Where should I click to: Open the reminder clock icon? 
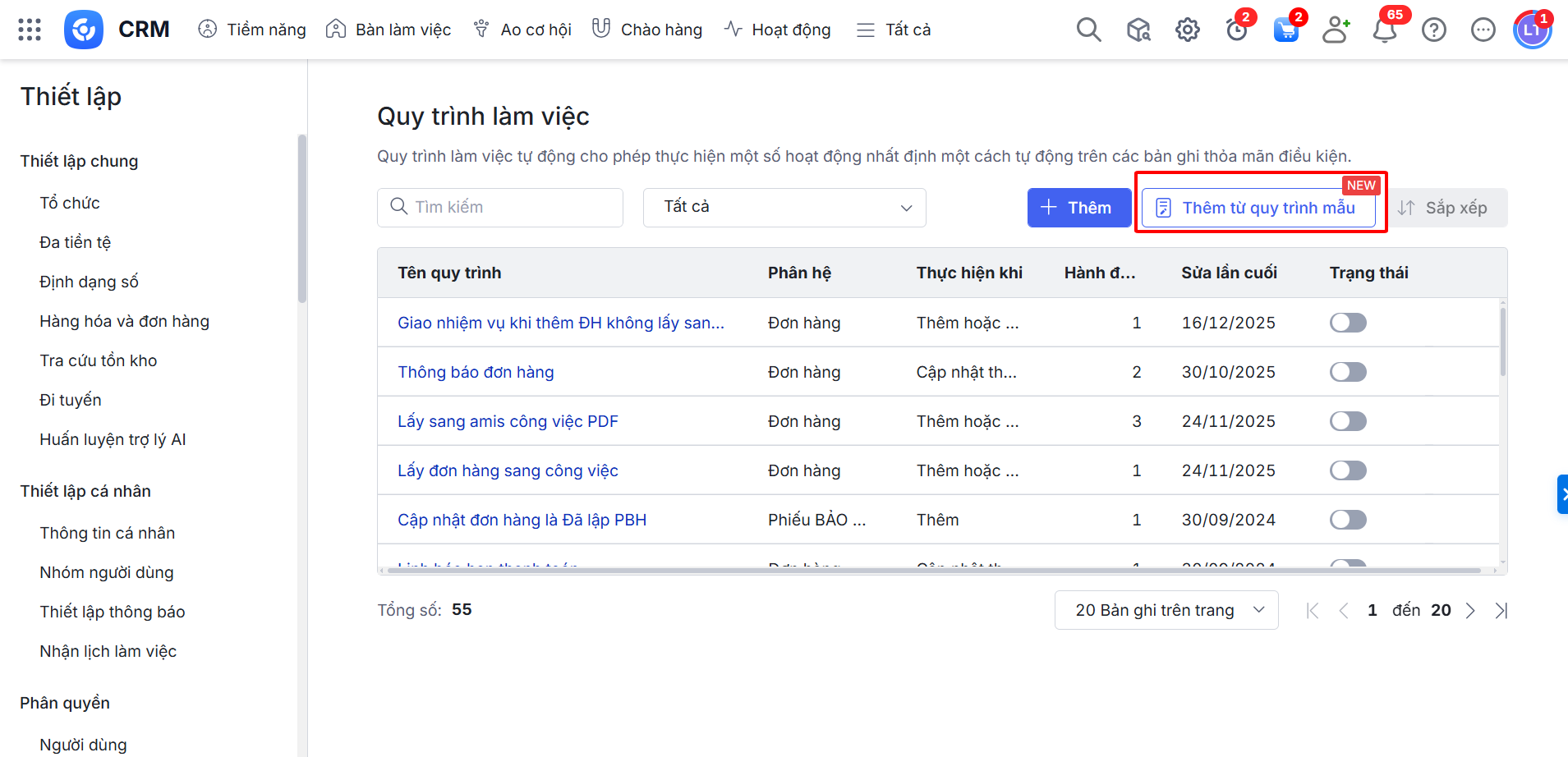(1236, 31)
